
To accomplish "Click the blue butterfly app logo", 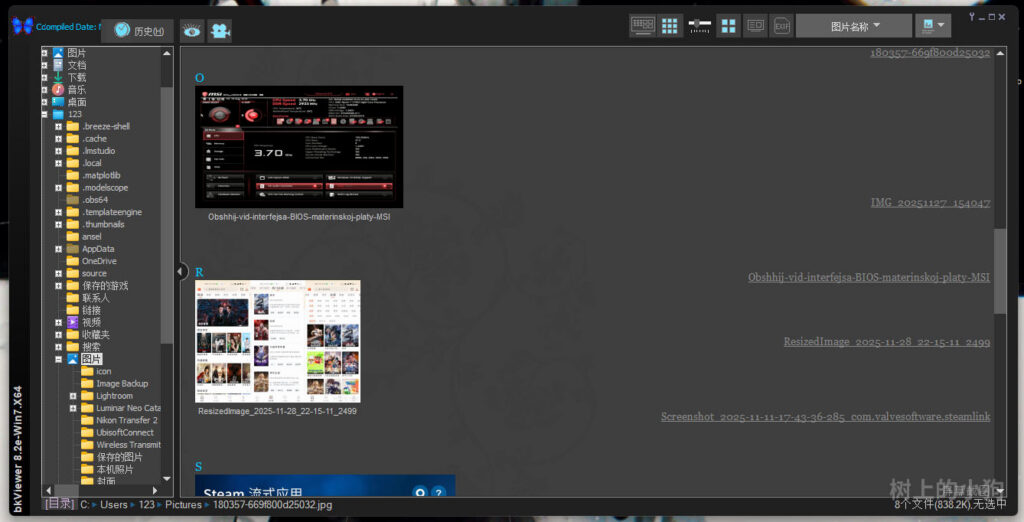I will [21, 26].
